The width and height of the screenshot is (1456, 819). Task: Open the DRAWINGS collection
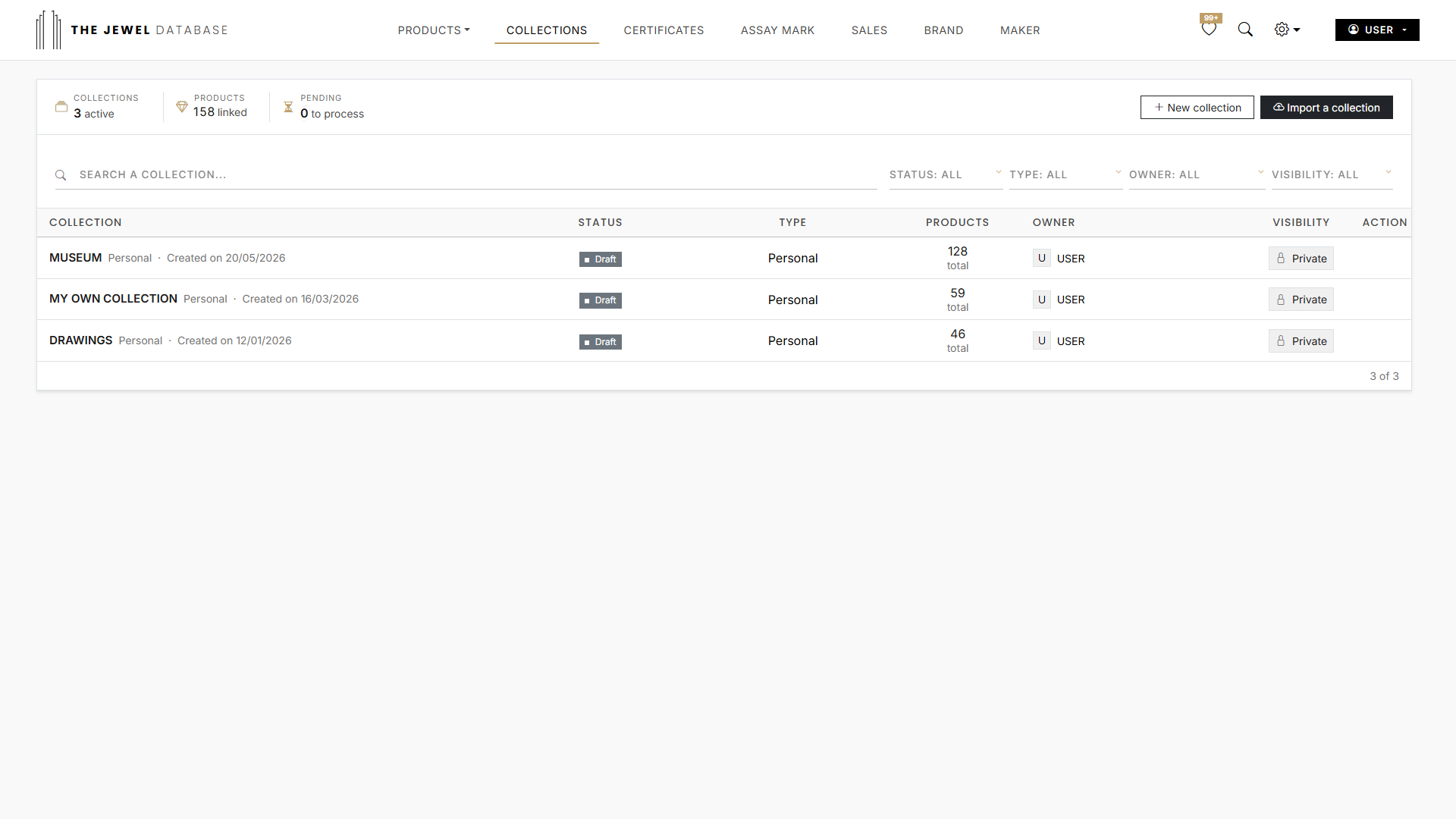pos(80,340)
